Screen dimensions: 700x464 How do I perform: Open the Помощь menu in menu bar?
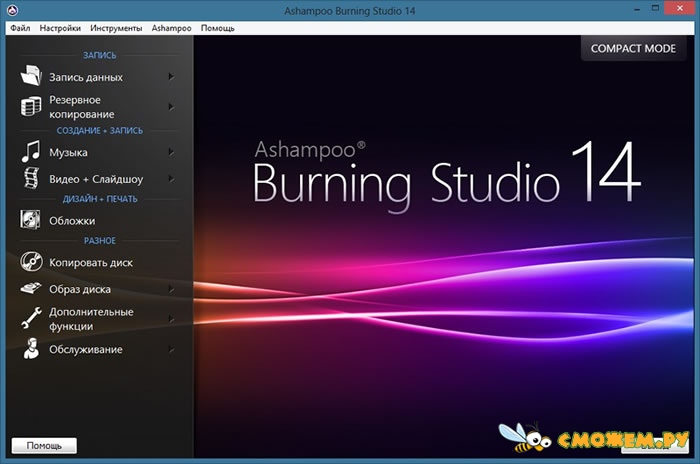217,28
